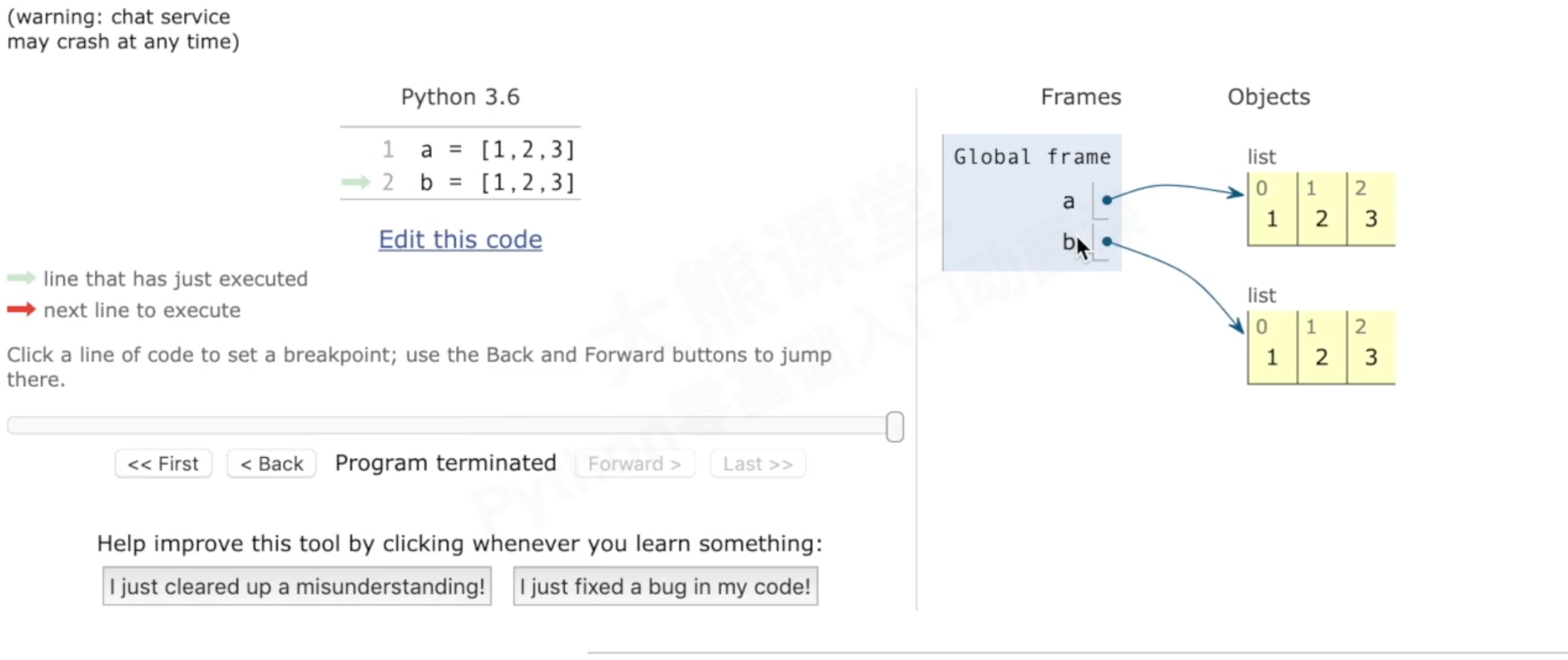Click the execution step slider handle
This screenshot has height=660, width=1568.
point(894,427)
